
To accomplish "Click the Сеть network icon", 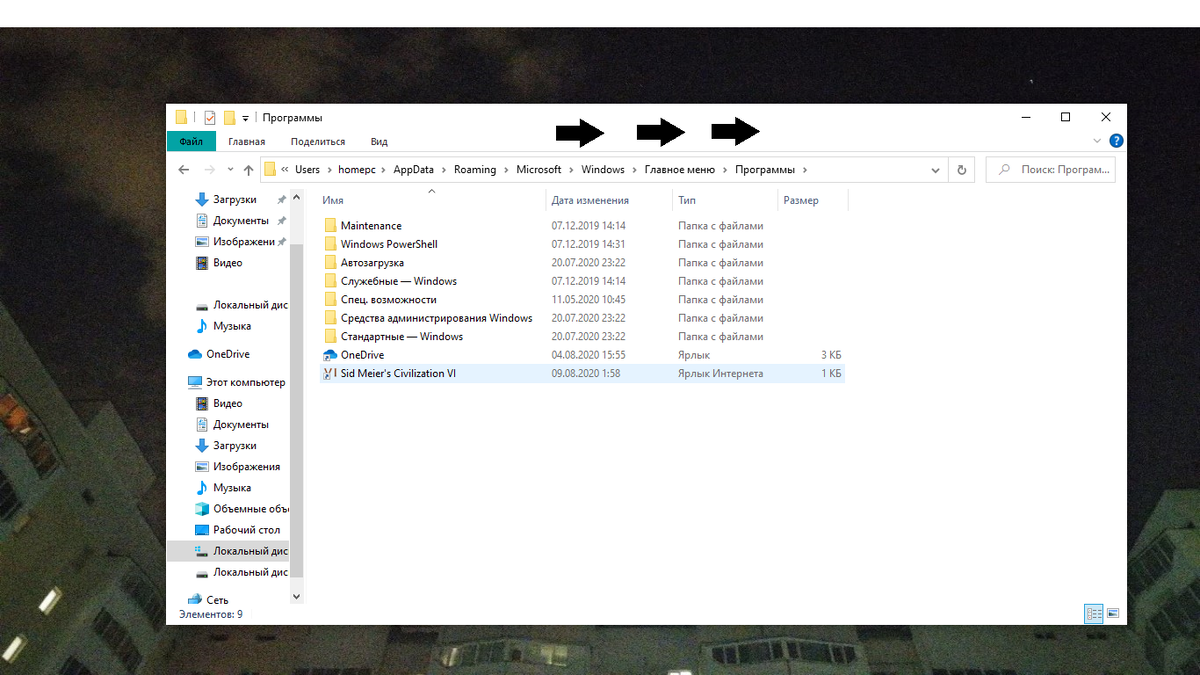I will click(x=195, y=600).
